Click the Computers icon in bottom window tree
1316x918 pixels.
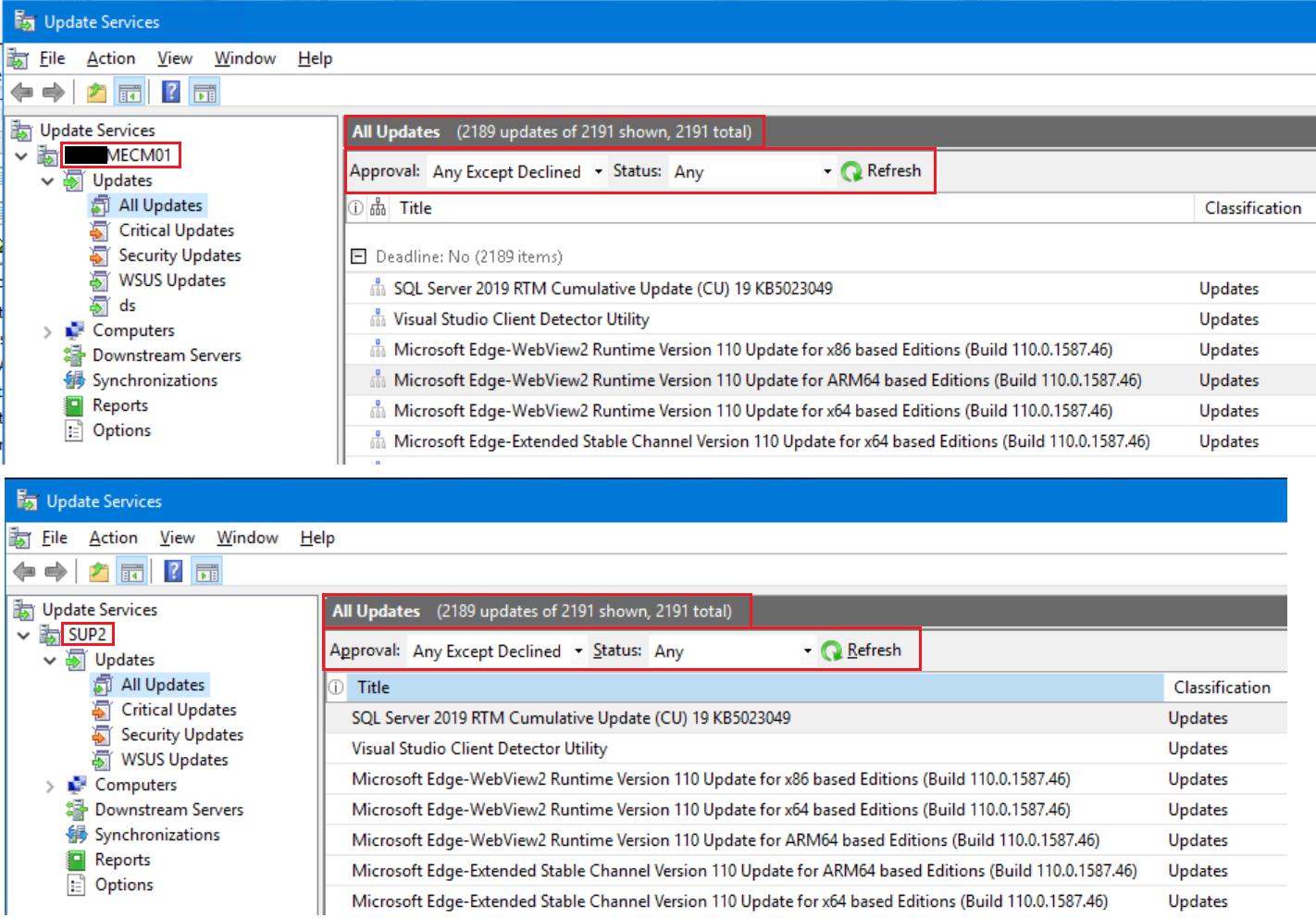click(x=77, y=785)
